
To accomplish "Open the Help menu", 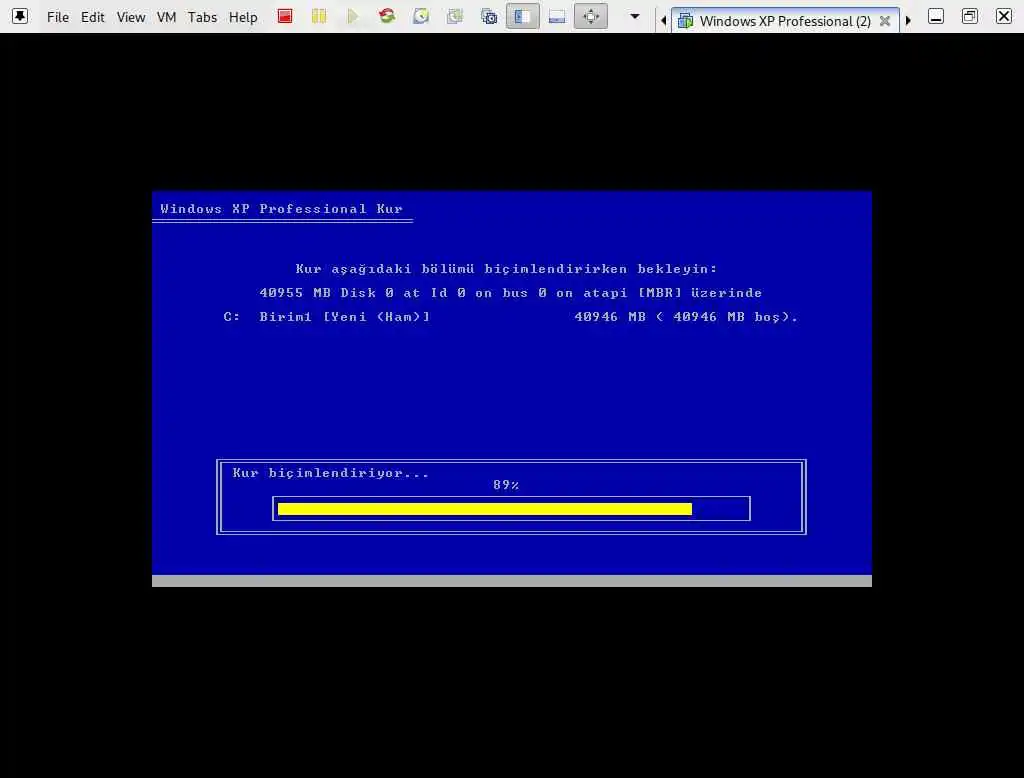I will click(243, 18).
